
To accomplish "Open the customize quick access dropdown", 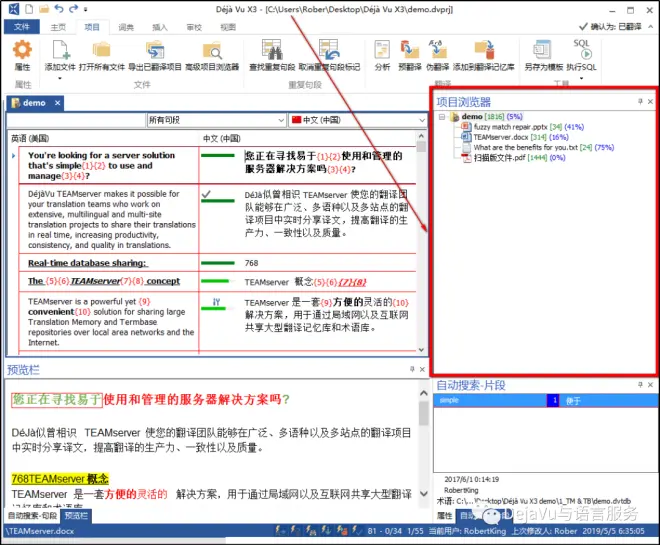I will click(x=86, y=9).
